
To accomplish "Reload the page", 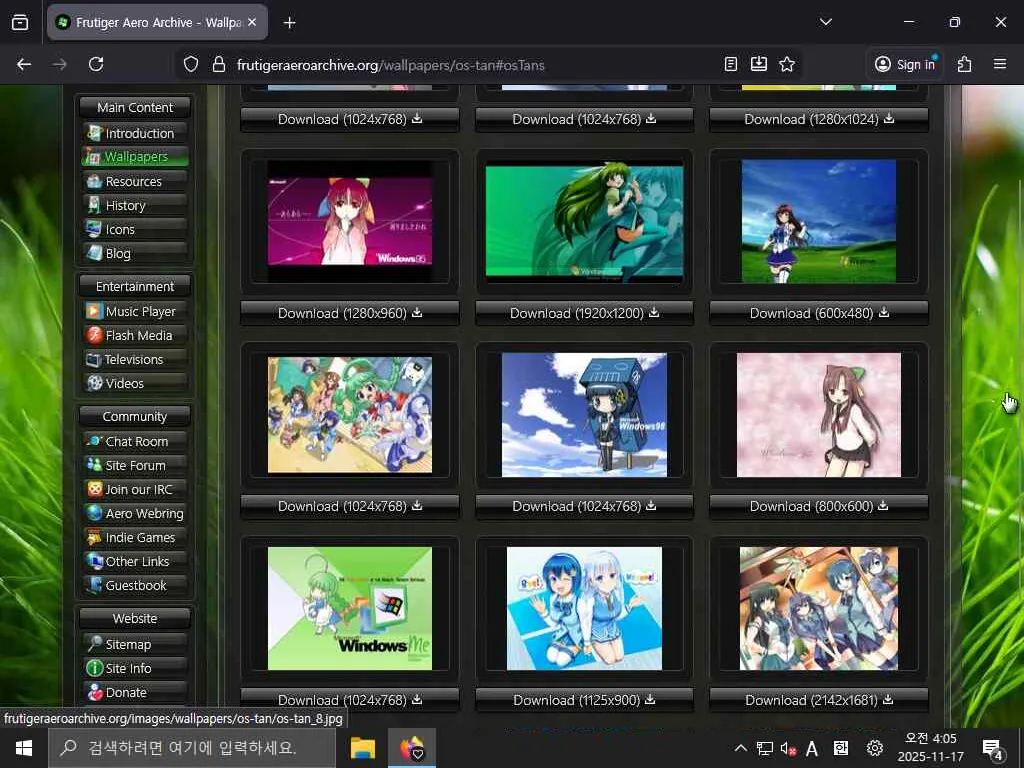I will pos(96,64).
